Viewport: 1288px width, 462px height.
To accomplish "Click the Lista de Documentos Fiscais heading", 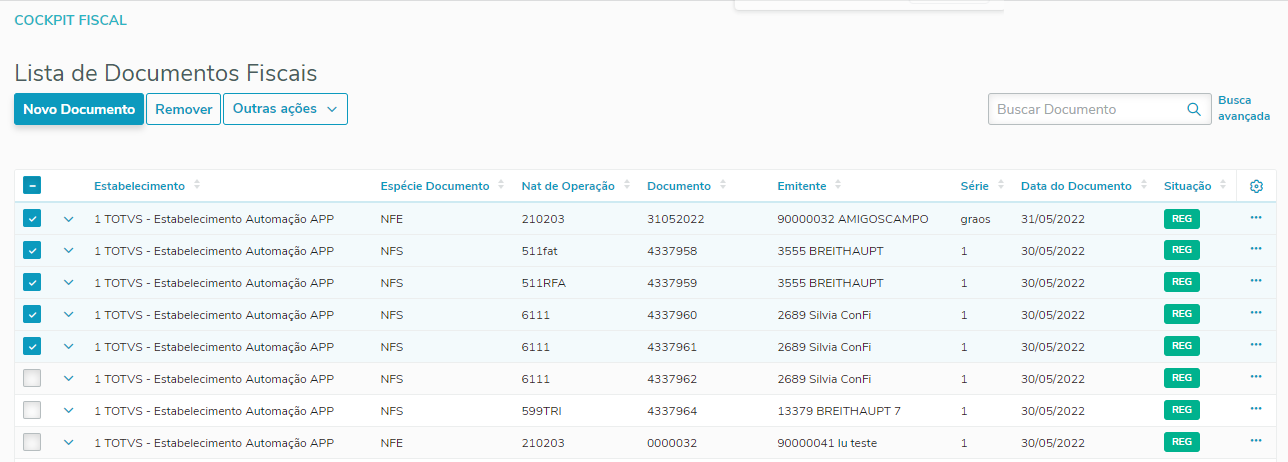I will pos(166,73).
